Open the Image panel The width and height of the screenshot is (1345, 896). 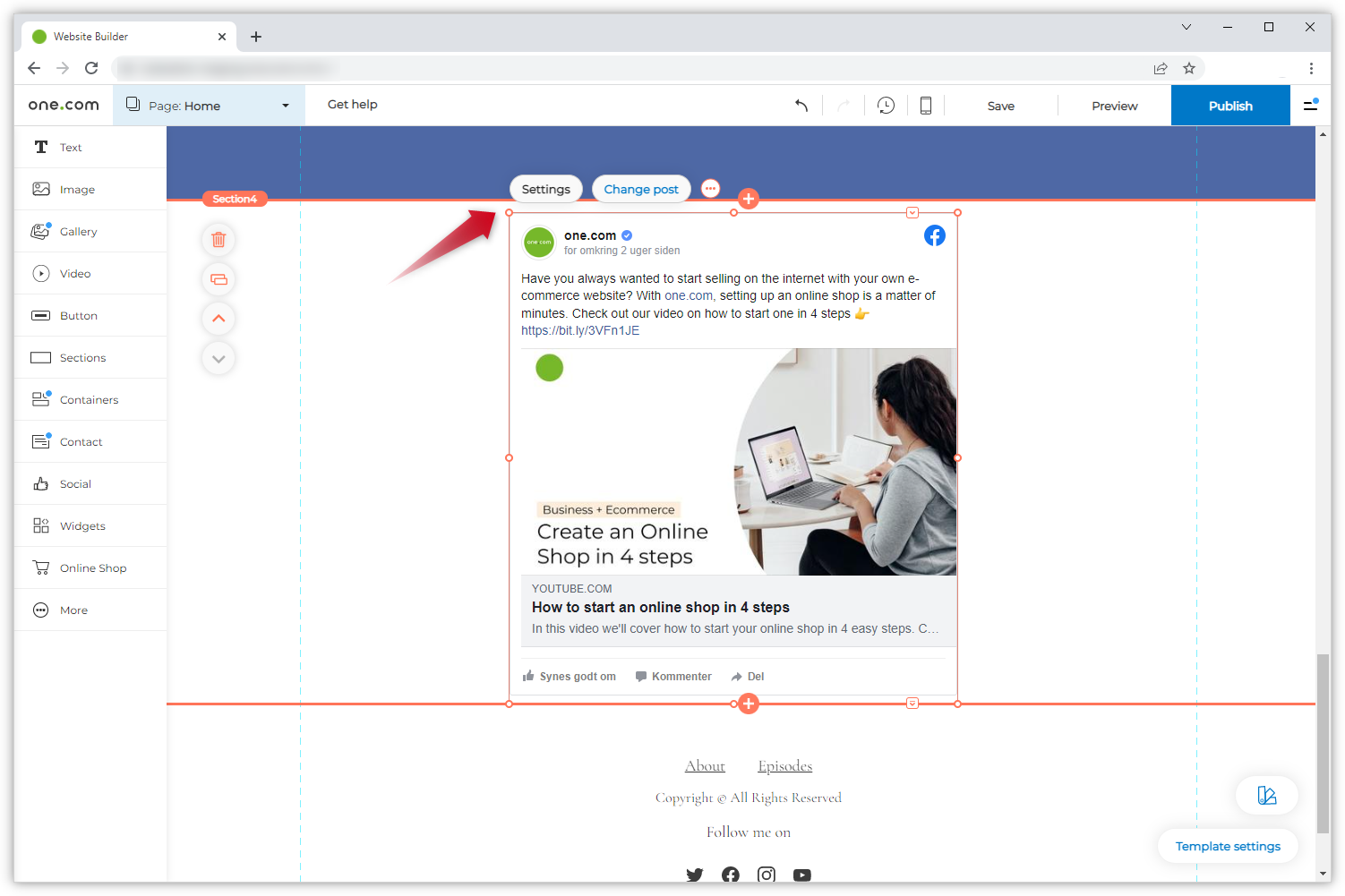pyautogui.click(x=77, y=189)
